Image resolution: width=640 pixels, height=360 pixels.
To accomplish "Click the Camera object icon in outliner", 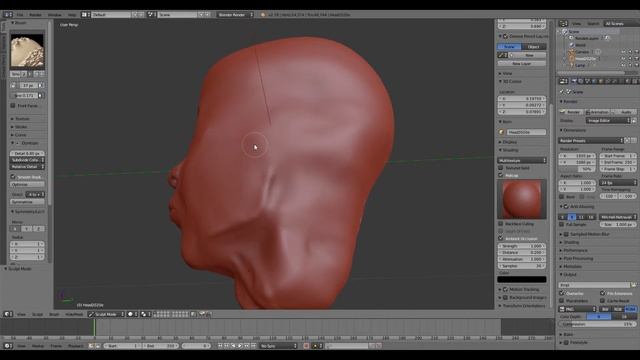I will coord(571,52).
